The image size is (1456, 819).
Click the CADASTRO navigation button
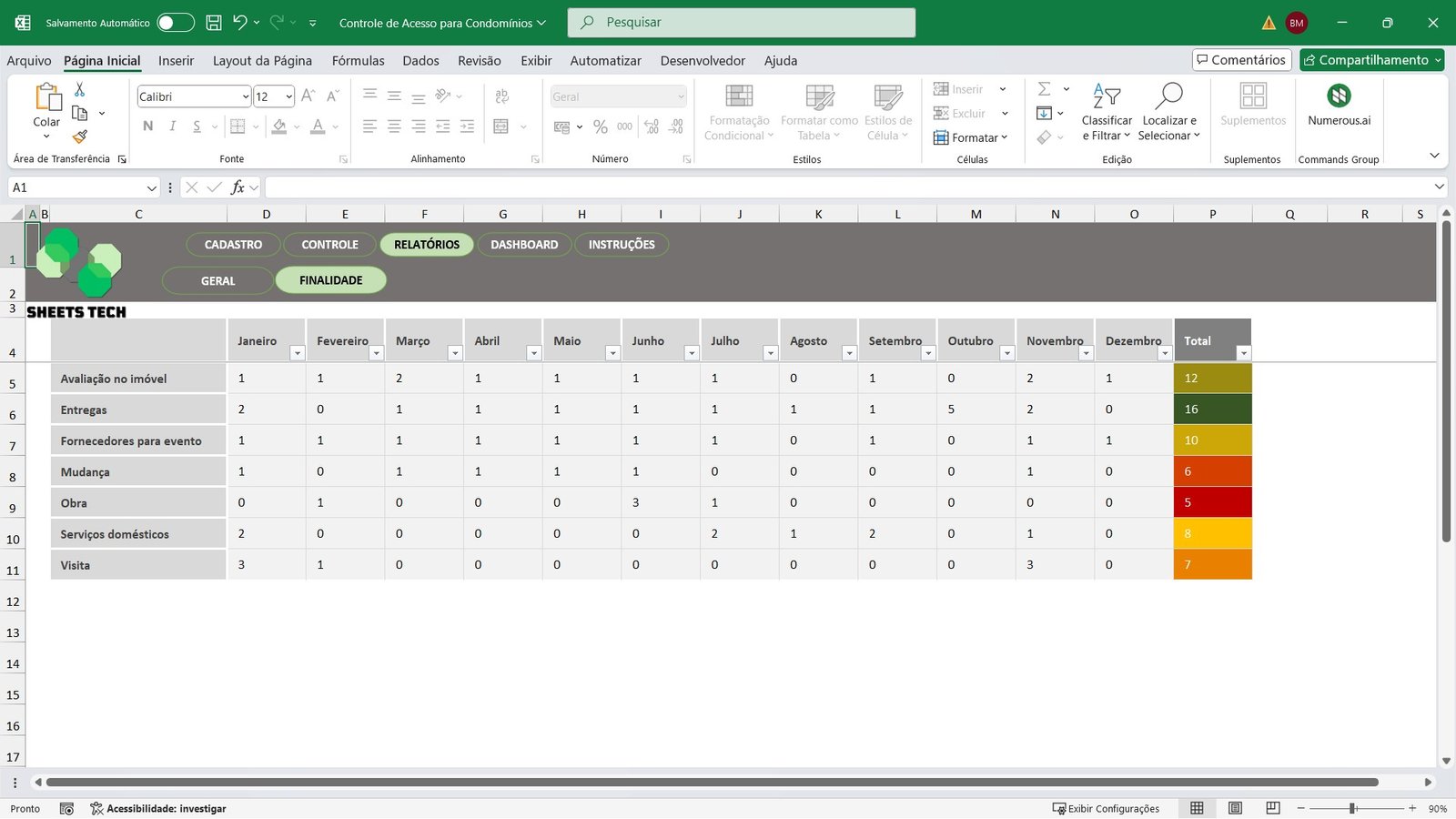pyautogui.click(x=233, y=245)
